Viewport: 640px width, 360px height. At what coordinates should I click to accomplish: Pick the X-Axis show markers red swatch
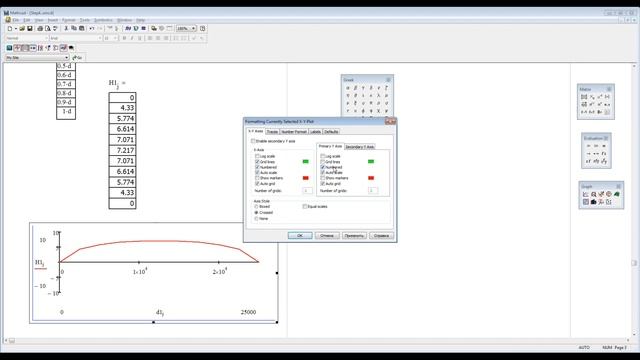point(305,178)
